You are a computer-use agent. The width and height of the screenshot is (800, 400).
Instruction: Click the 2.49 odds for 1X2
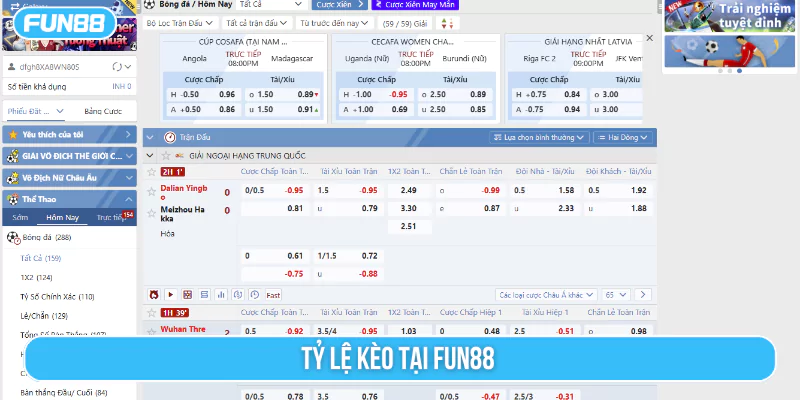[408, 190]
